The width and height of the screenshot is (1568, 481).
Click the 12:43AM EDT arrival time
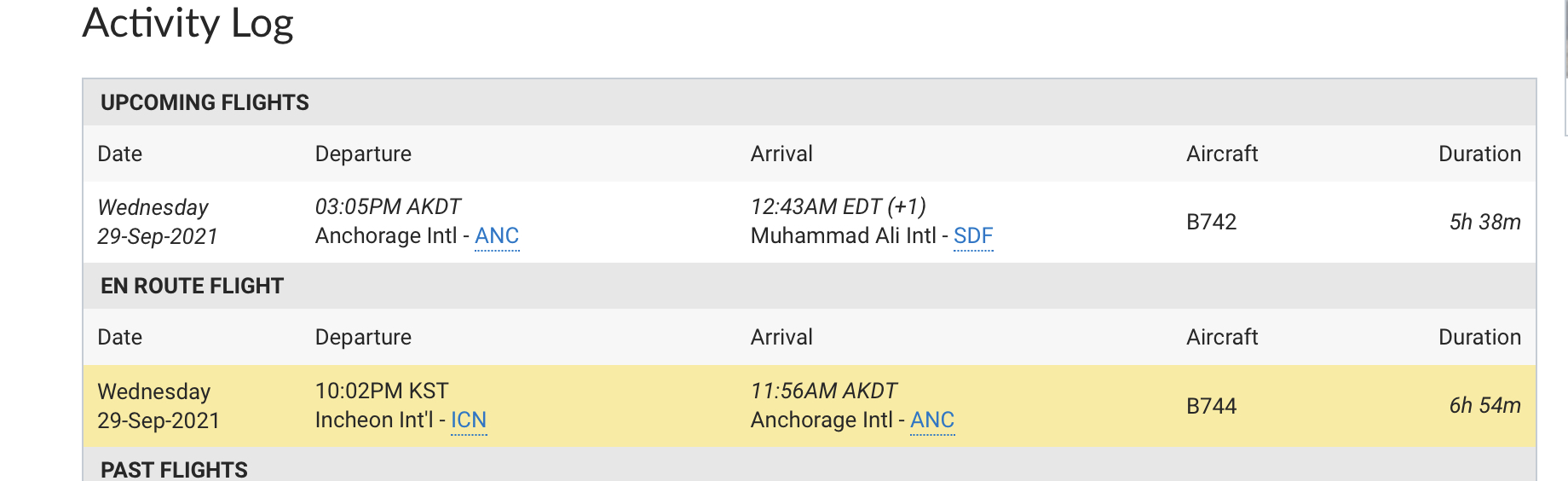[x=838, y=206]
